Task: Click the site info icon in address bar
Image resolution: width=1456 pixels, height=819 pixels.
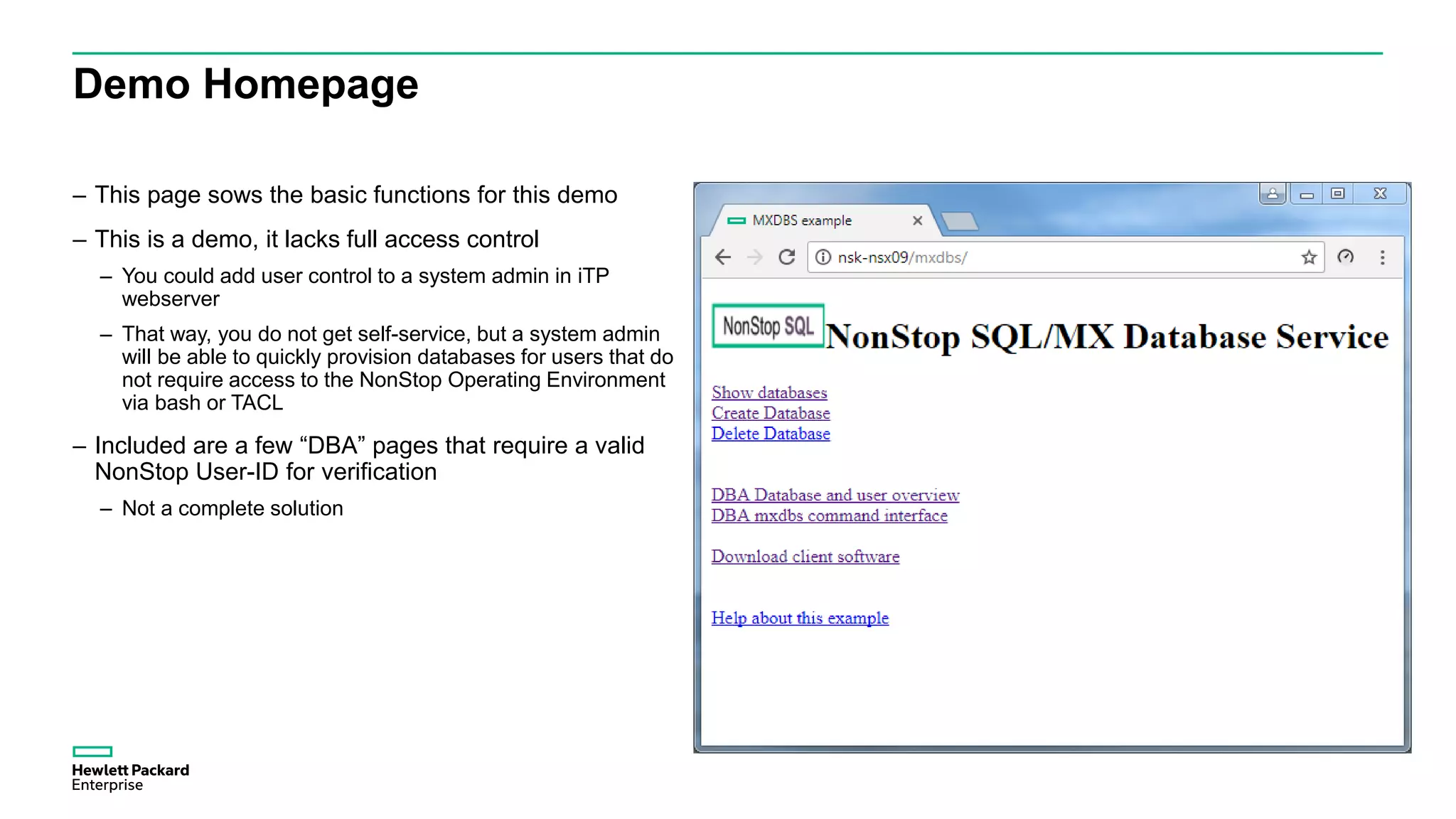Action: coord(823,257)
